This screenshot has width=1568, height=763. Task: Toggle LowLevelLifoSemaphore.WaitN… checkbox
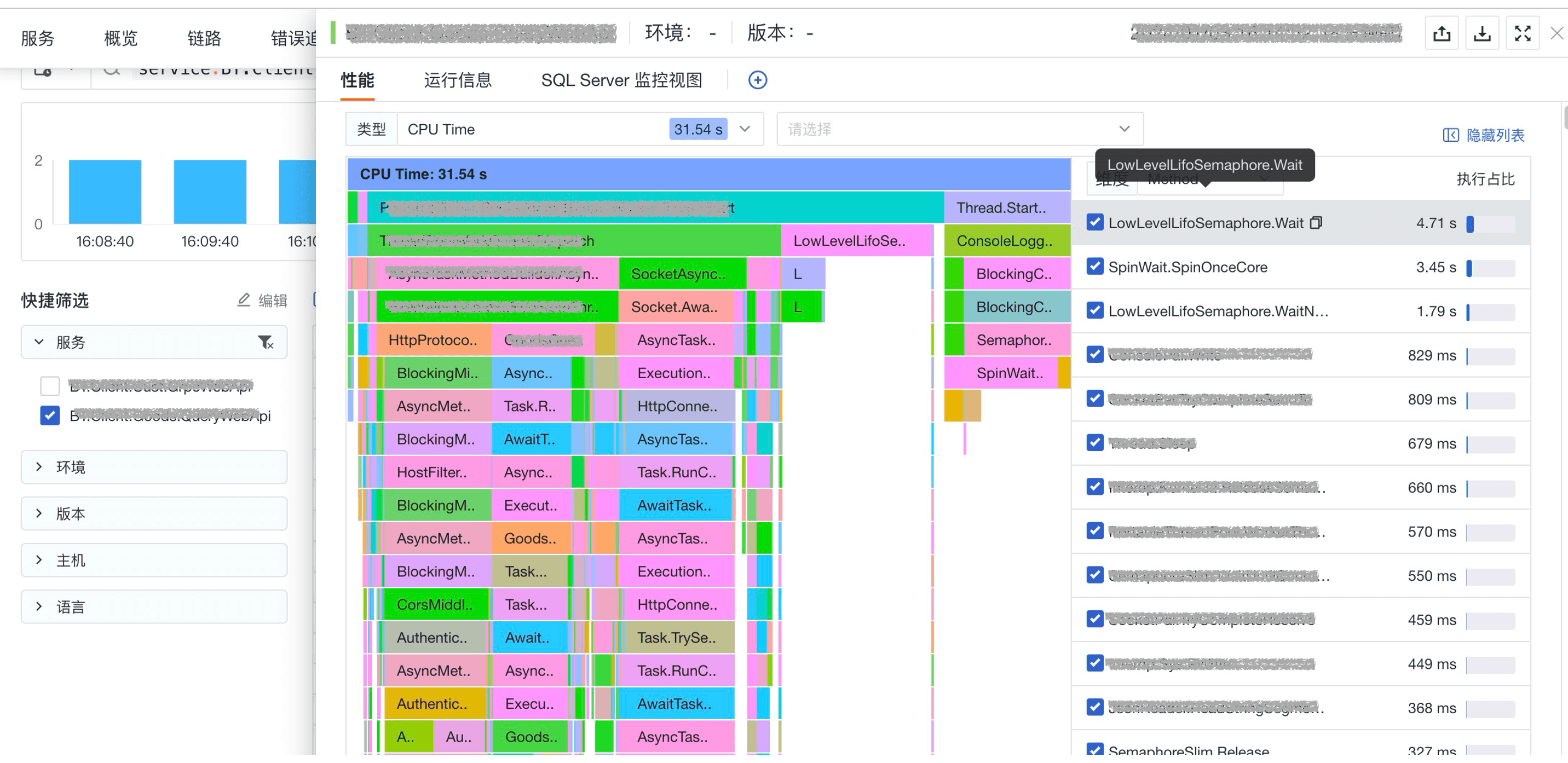pos(1094,311)
